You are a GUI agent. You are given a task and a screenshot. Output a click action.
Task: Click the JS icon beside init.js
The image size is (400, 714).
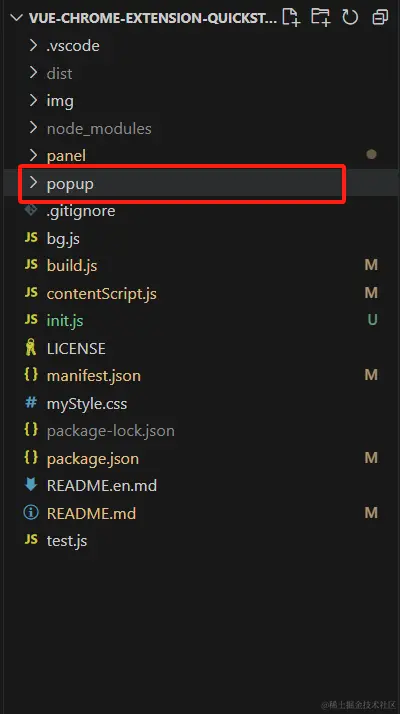tap(31, 320)
